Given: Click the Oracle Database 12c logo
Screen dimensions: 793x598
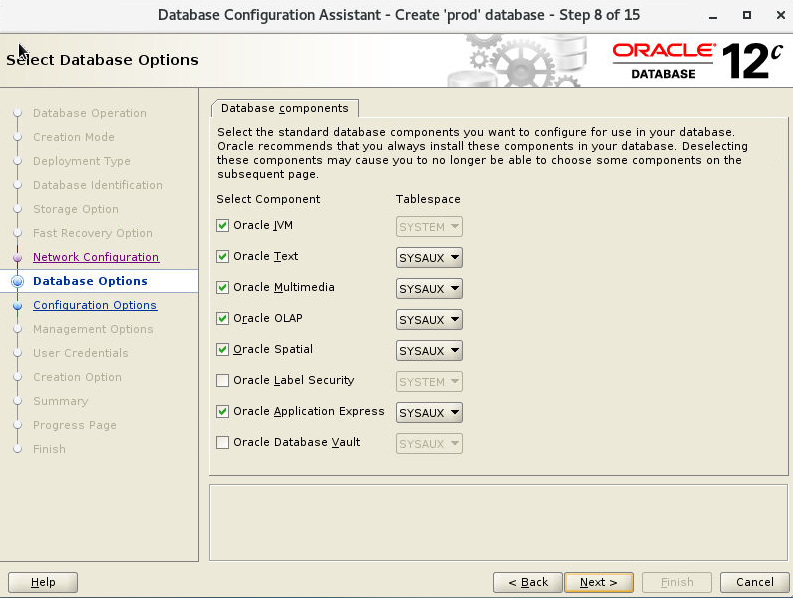Looking at the screenshot, I should (698, 61).
